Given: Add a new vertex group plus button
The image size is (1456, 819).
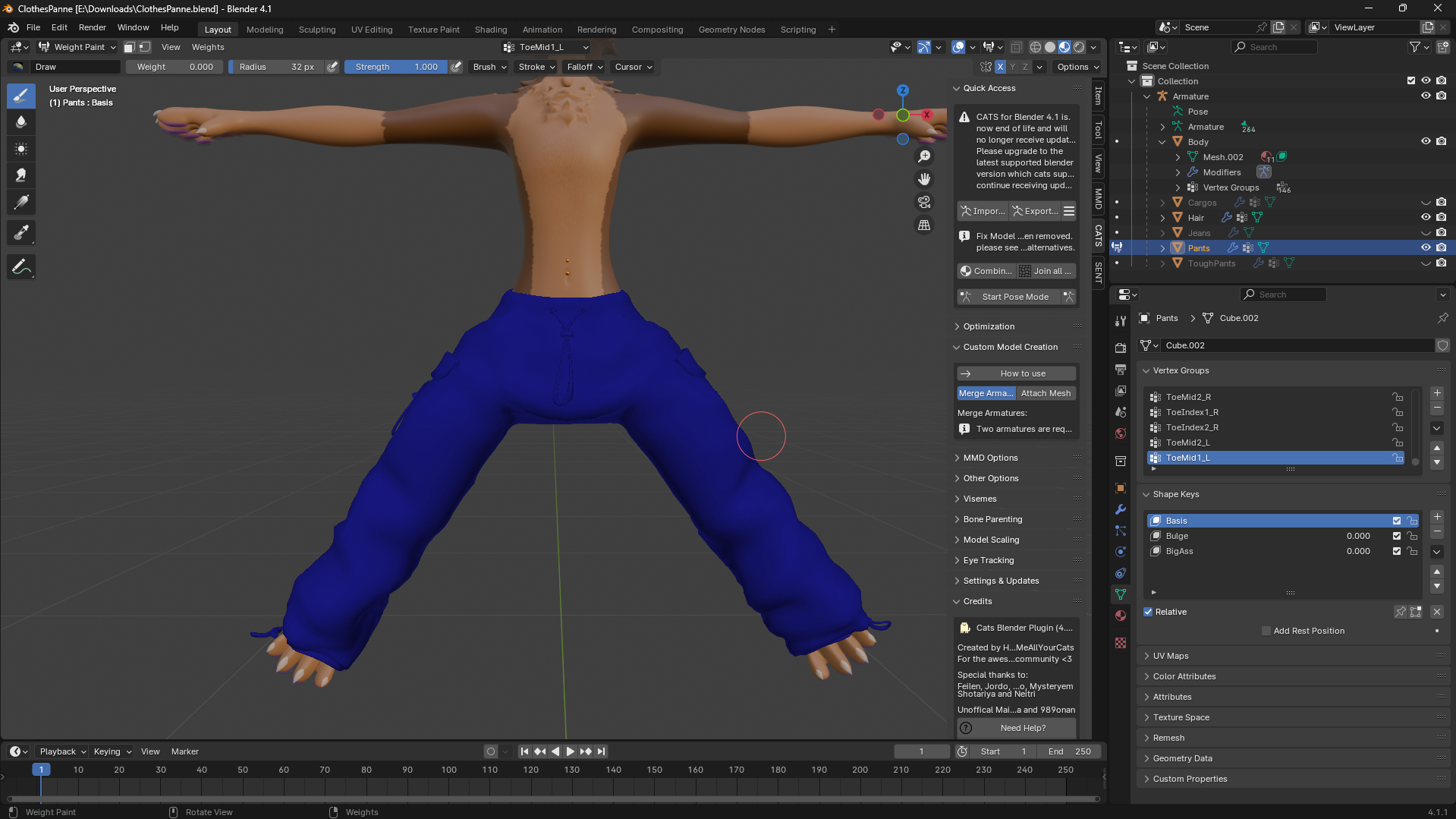Looking at the screenshot, I should point(1437,393).
